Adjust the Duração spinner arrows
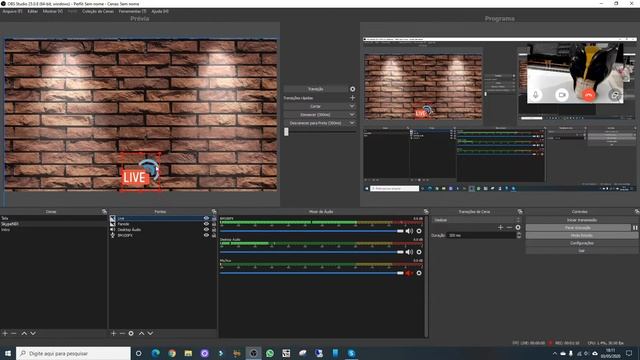The width and height of the screenshot is (640, 360). point(519,235)
